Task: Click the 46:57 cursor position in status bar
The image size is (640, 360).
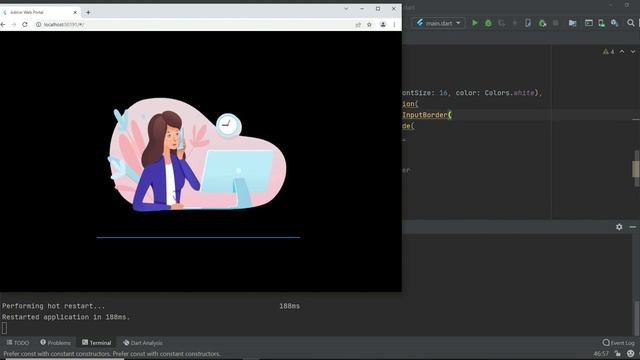Action: pyautogui.click(x=601, y=353)
